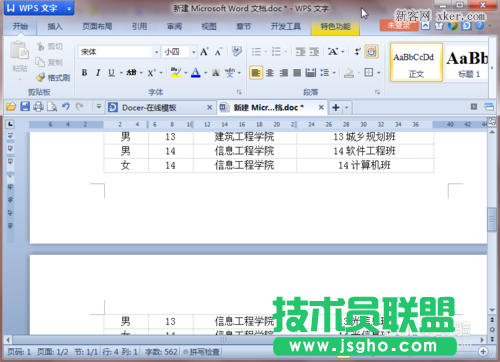This screenshot has width=500, height=362.
Task: Select the 标题 1 style
Action: tap(468, 62)
